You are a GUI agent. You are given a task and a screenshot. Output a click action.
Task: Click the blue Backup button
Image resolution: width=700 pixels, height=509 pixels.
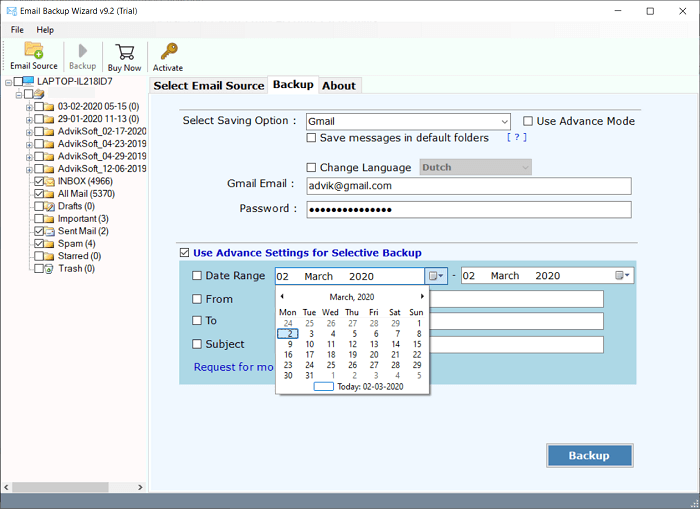589,455
